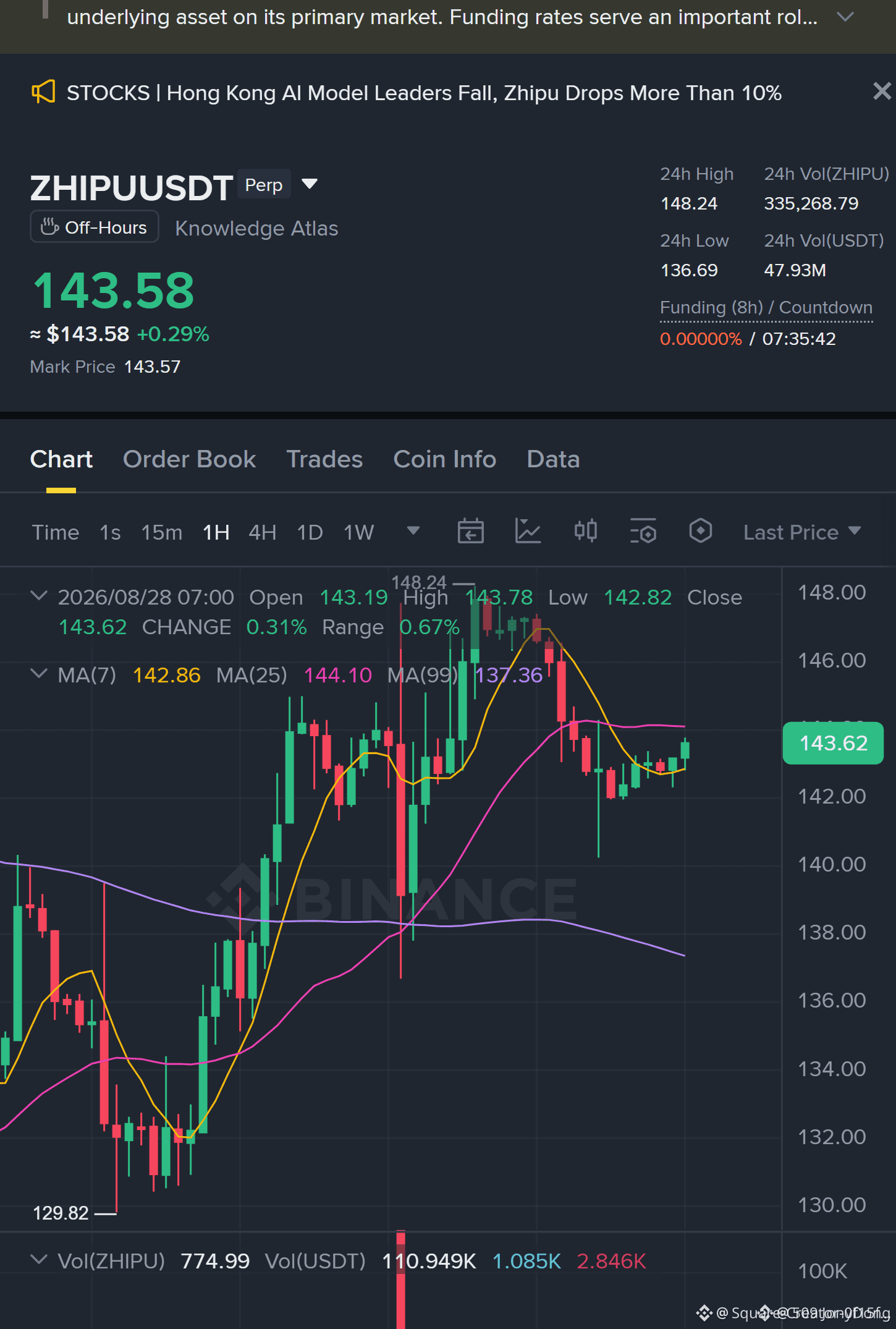Screen dimensions: 896x1329
Task: Click the funding countdown 07:35:42
Action: [799, 339]
